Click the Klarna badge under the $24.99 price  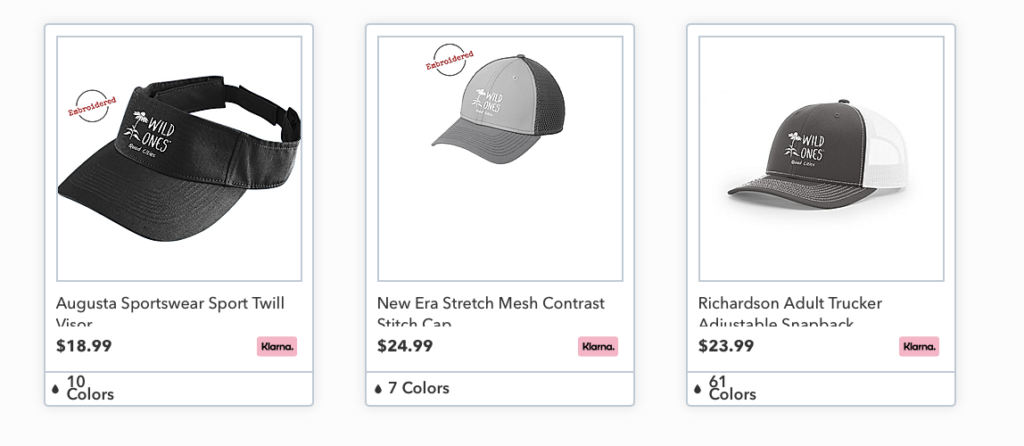[598, 347]
